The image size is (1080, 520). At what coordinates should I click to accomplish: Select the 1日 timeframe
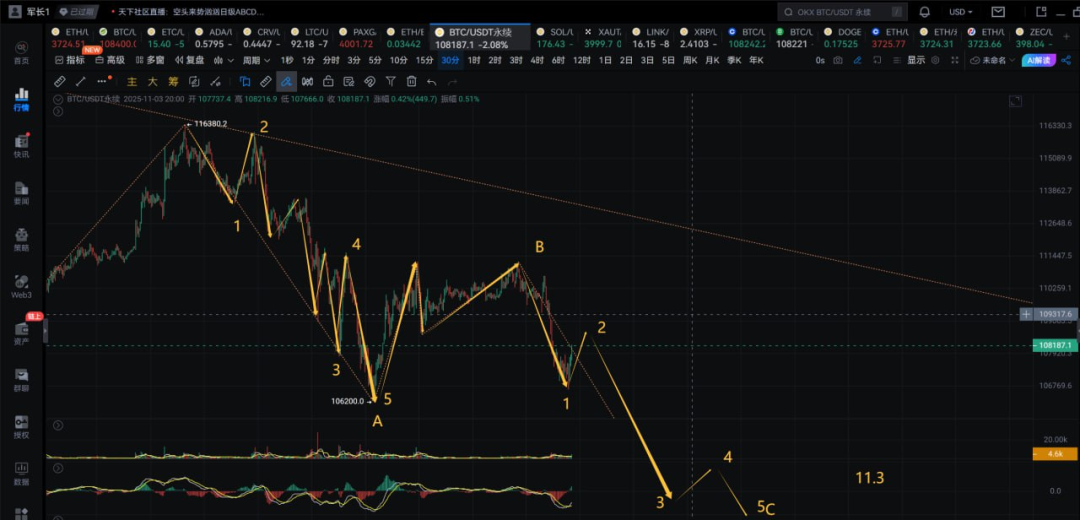click(605, 60)
